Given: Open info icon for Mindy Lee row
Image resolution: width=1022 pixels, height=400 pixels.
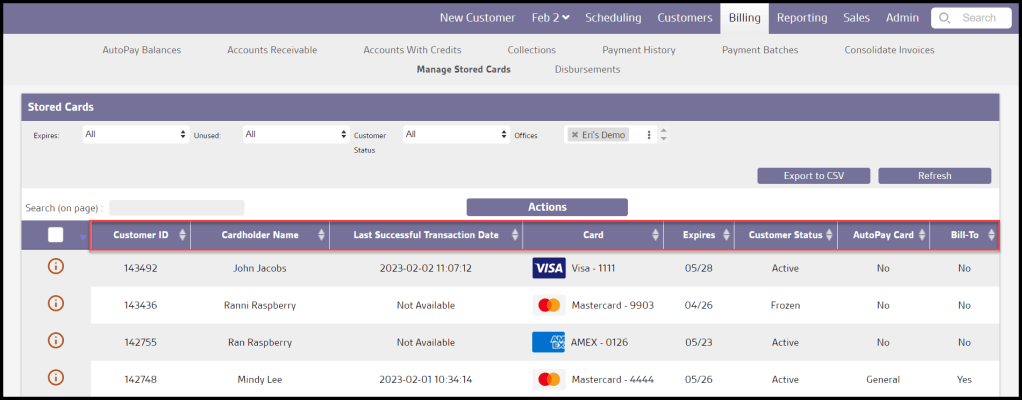Looking at the screenshot, I should [56, 378].
